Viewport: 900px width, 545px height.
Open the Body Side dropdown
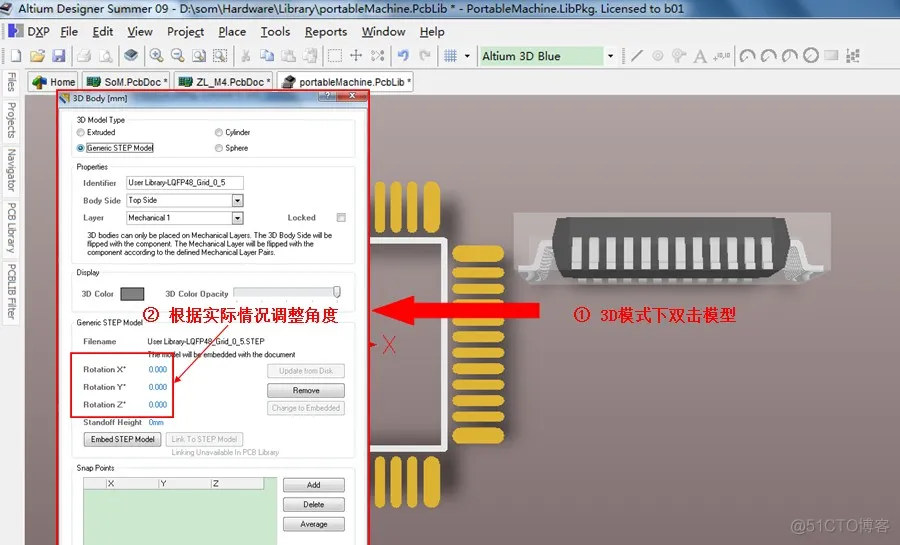[x=238, y=200]
